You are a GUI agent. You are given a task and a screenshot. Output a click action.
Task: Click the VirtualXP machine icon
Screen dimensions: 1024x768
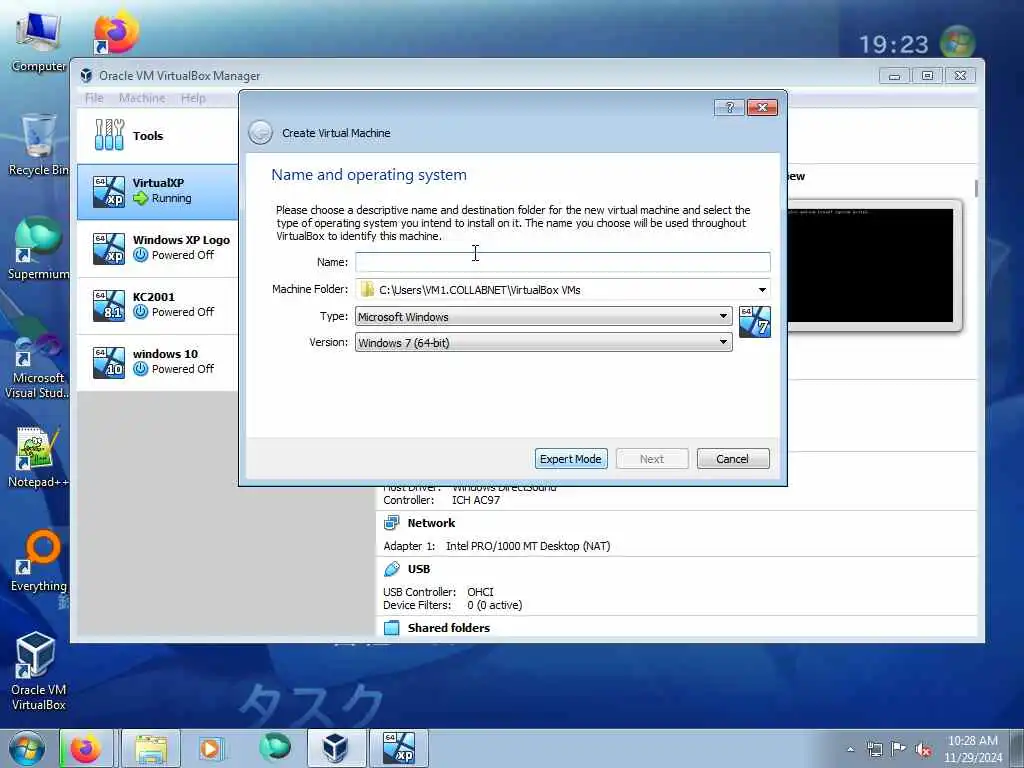108,191
